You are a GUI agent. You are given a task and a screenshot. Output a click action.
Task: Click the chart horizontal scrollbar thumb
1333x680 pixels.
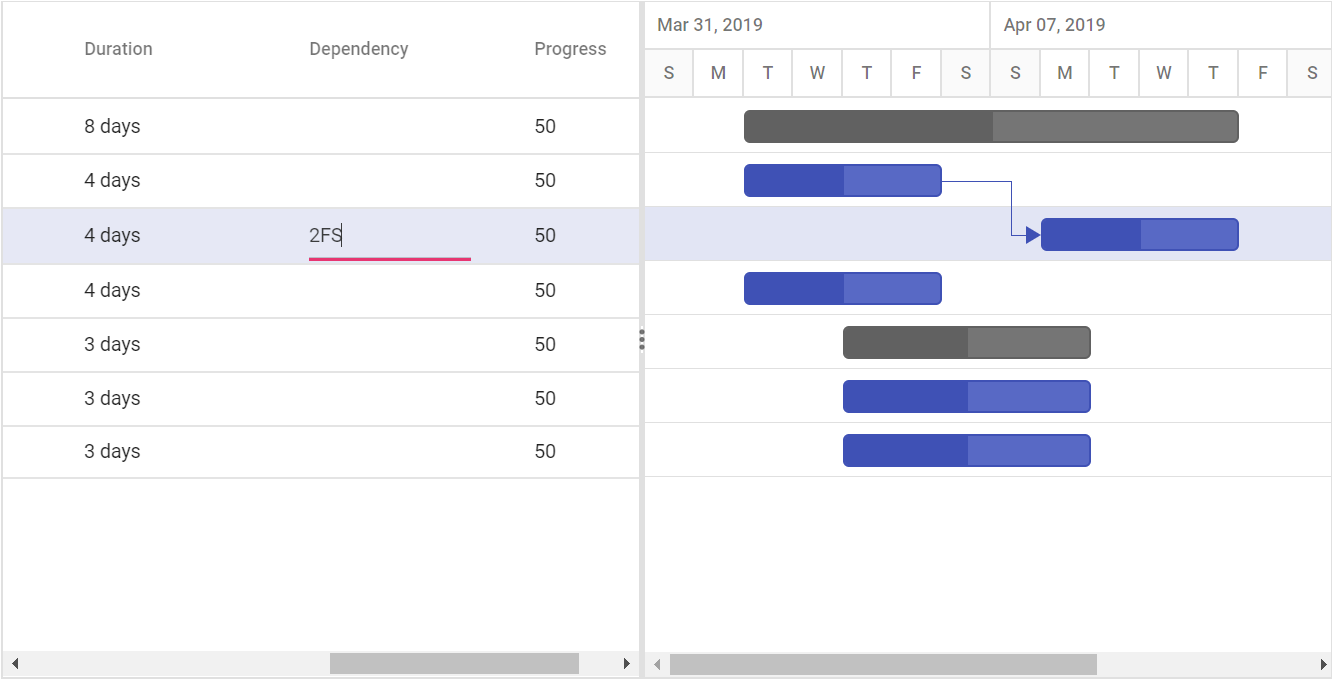[x=883, y=664]
